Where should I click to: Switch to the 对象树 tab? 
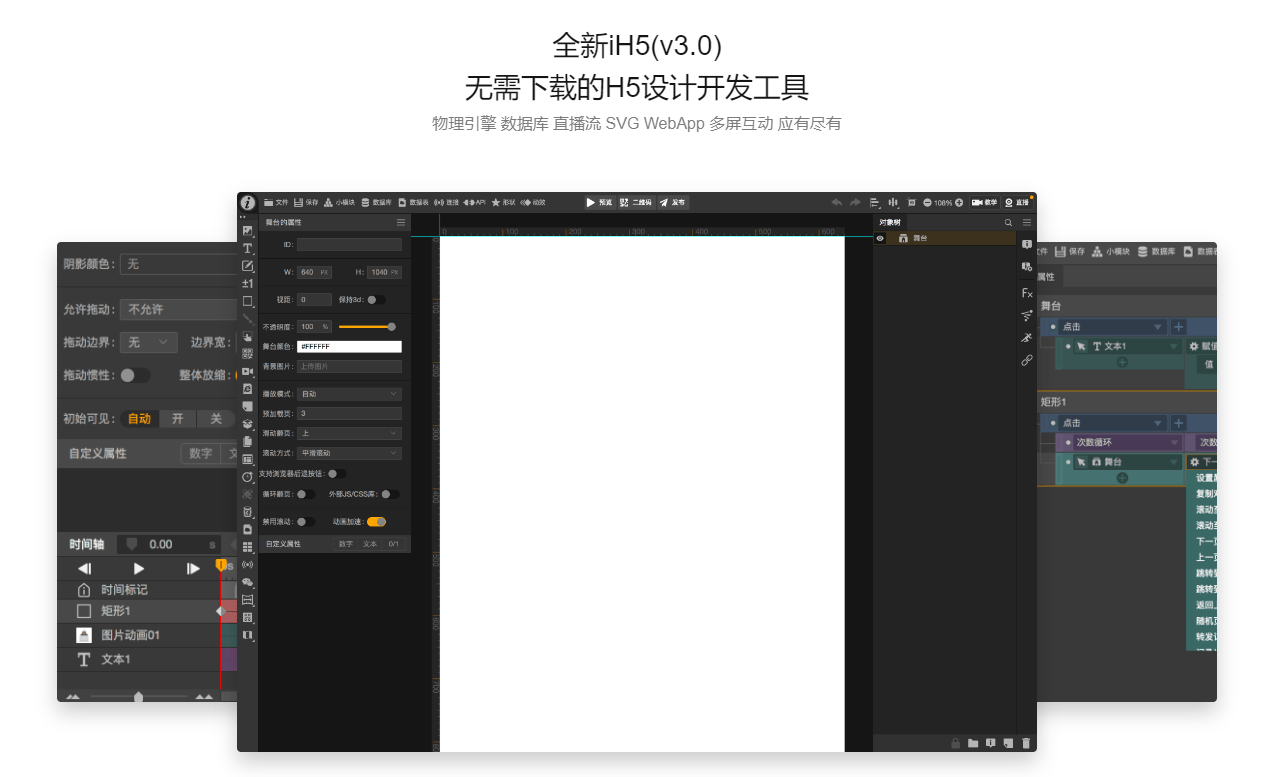point(890,222)
